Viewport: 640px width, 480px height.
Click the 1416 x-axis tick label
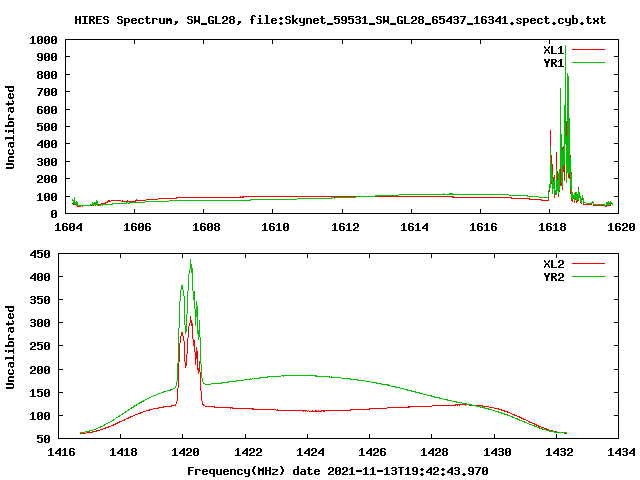[x=61, y=453]
